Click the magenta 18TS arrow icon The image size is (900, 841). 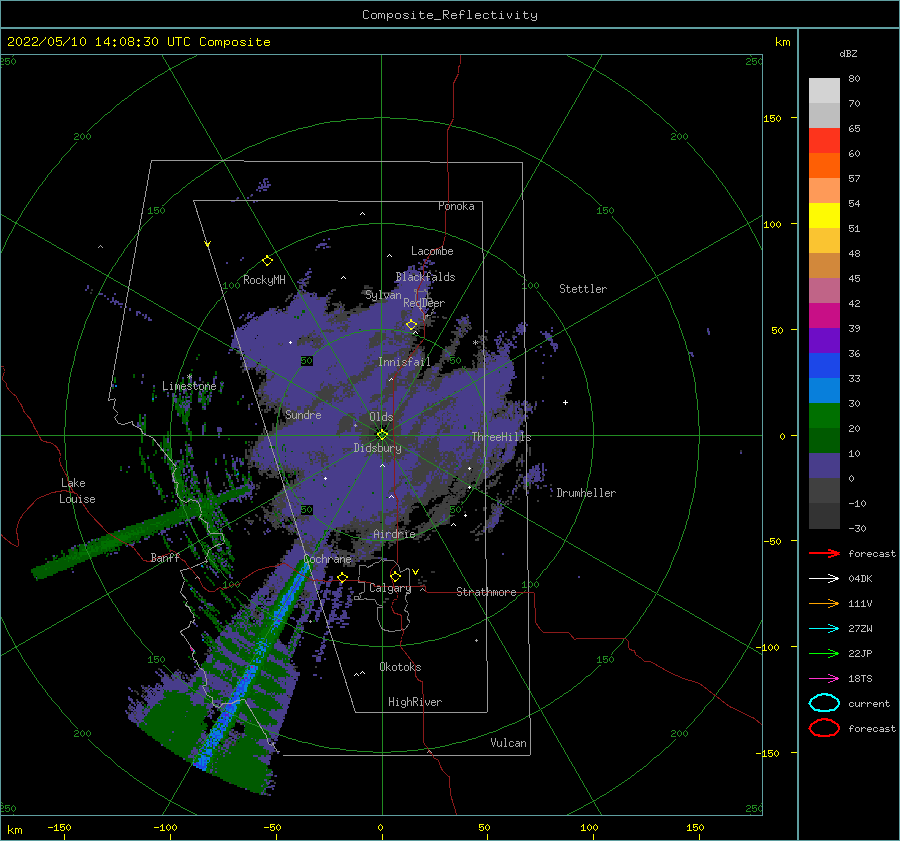[824, 679]
